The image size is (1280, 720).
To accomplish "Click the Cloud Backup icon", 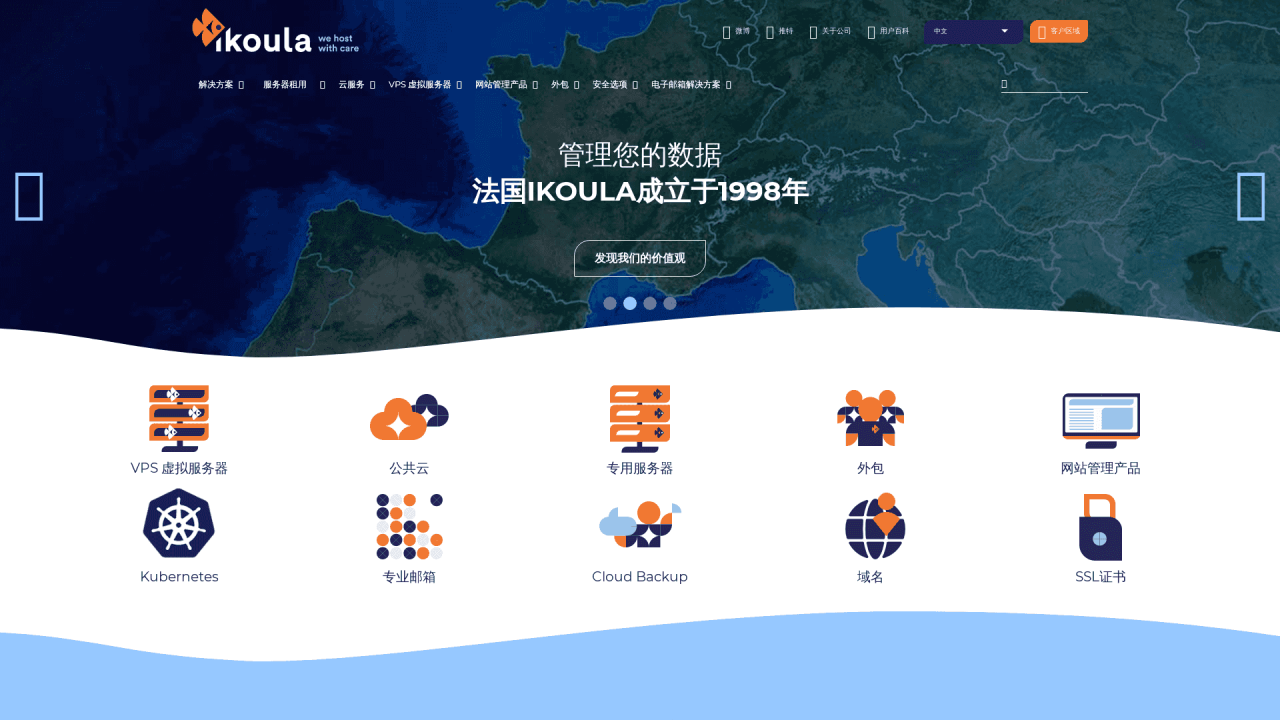I will click(640, 525).
